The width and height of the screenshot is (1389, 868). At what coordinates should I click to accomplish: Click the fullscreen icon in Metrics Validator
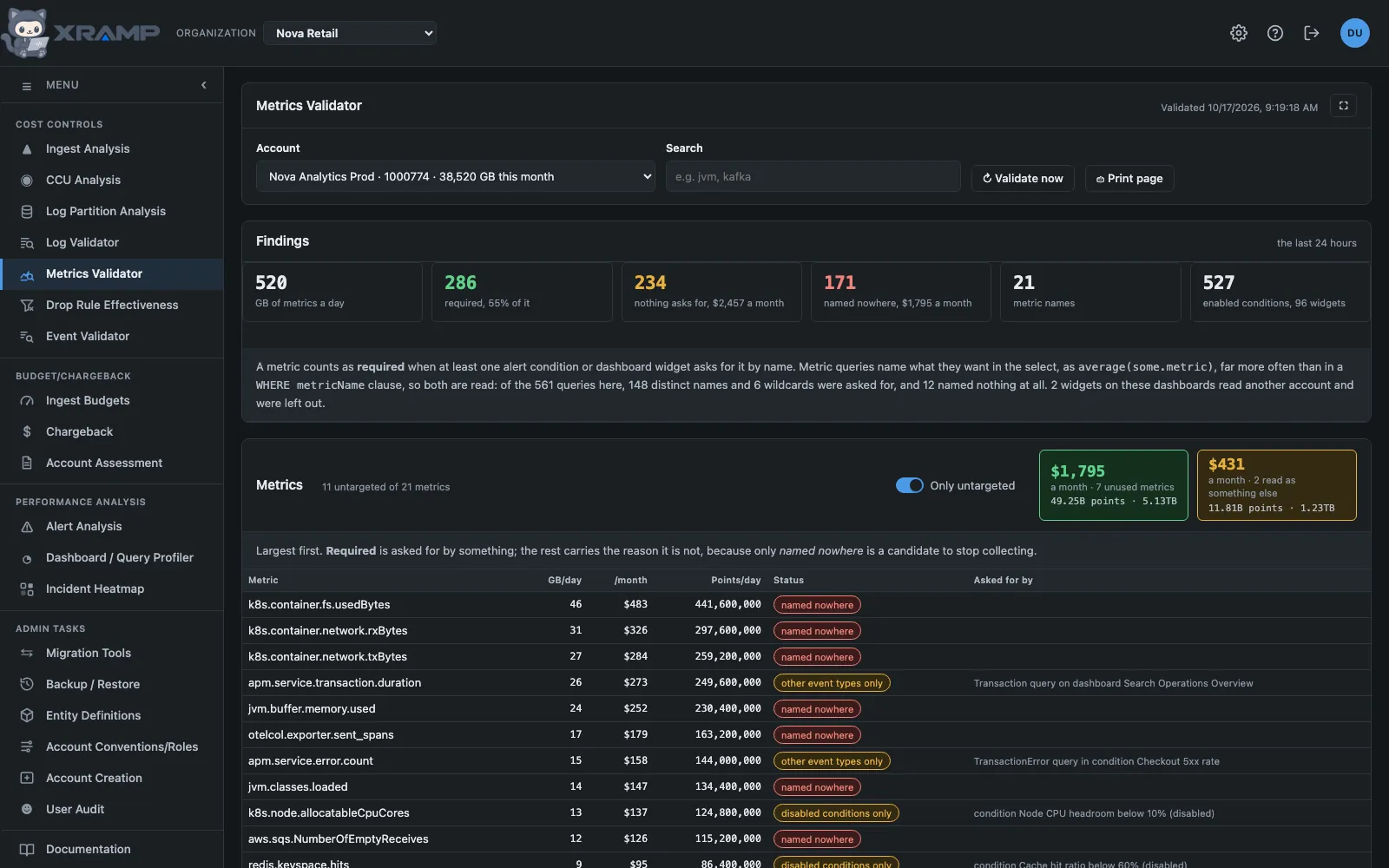[1344, 106]
